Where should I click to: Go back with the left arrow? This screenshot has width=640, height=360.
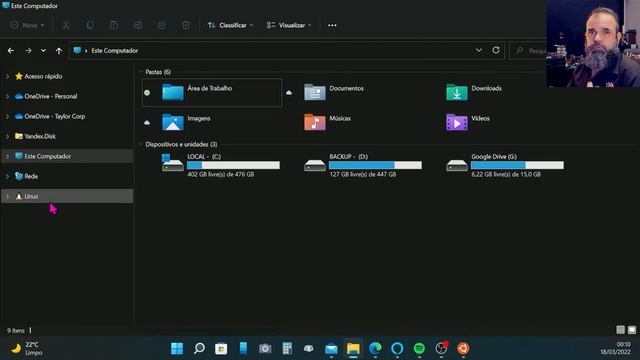click(x=11, y=51)
